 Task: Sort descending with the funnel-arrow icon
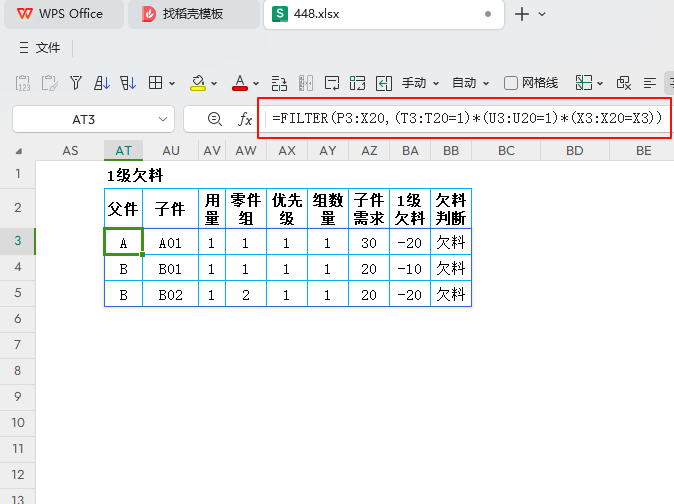[128, 82]
